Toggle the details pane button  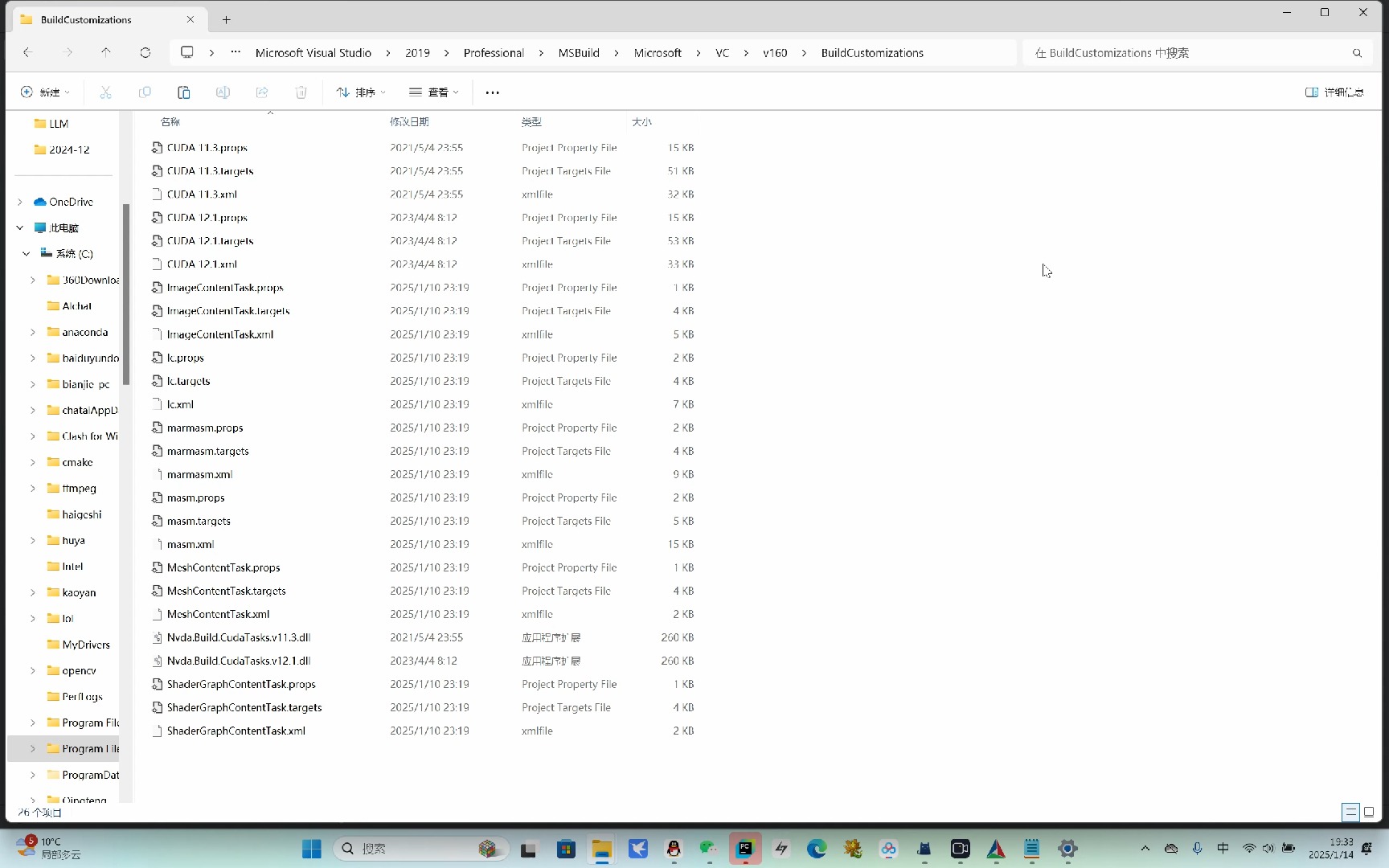click(x=1334, y=92)
